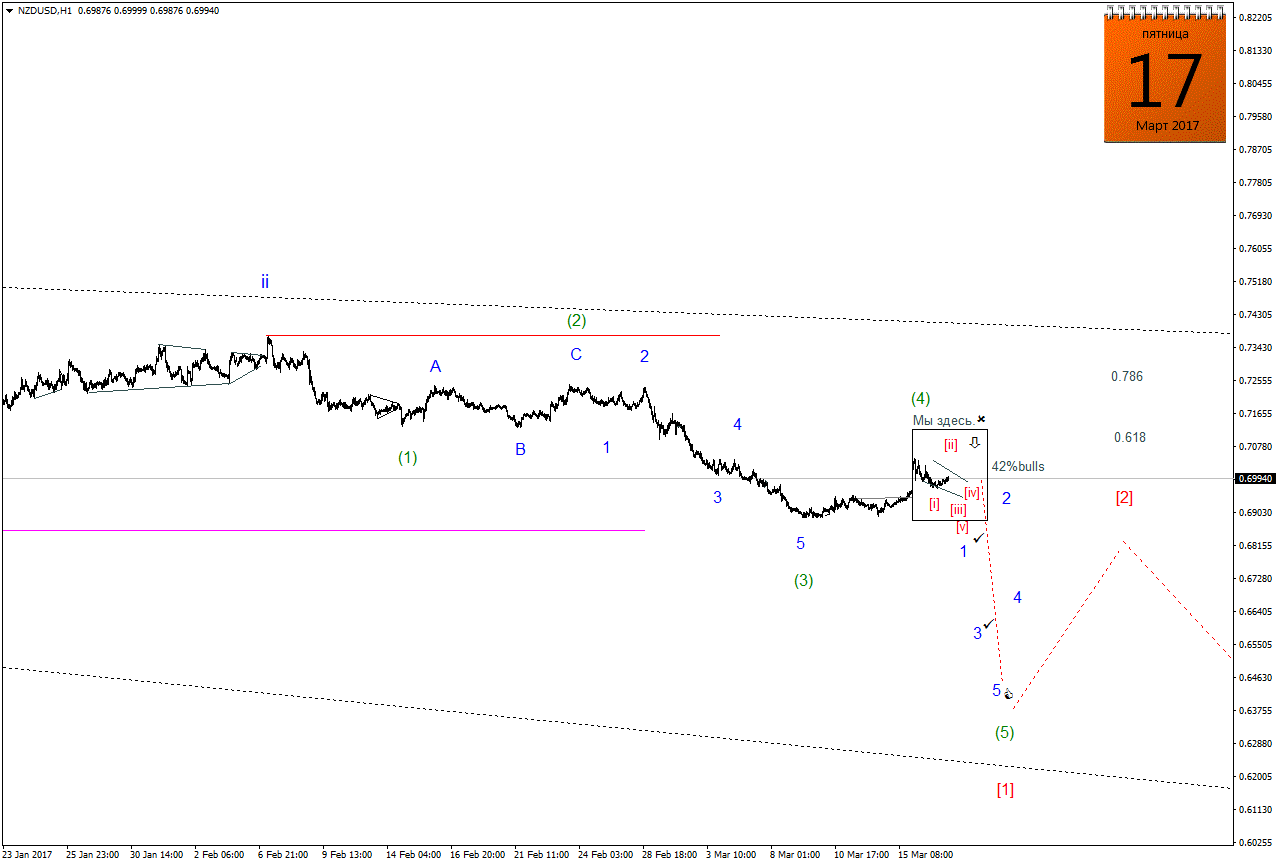Screen dimensions: 1276x866
Task: Select the red '[ii]' sub-wave label
Action: [951, 444]
